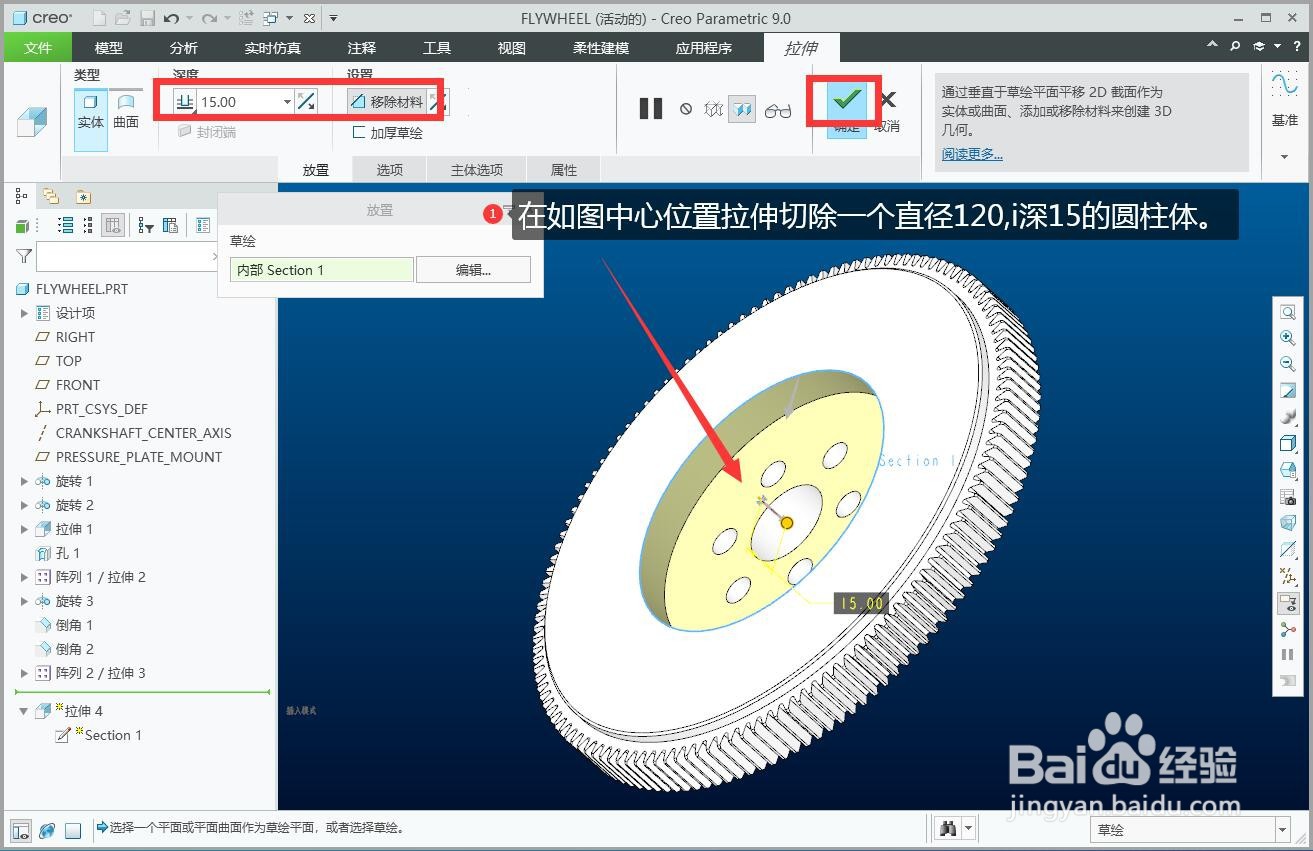This screenshot has width=1313, height=851.
Task: Open the 文件 file menu
Action: point(38,47)
